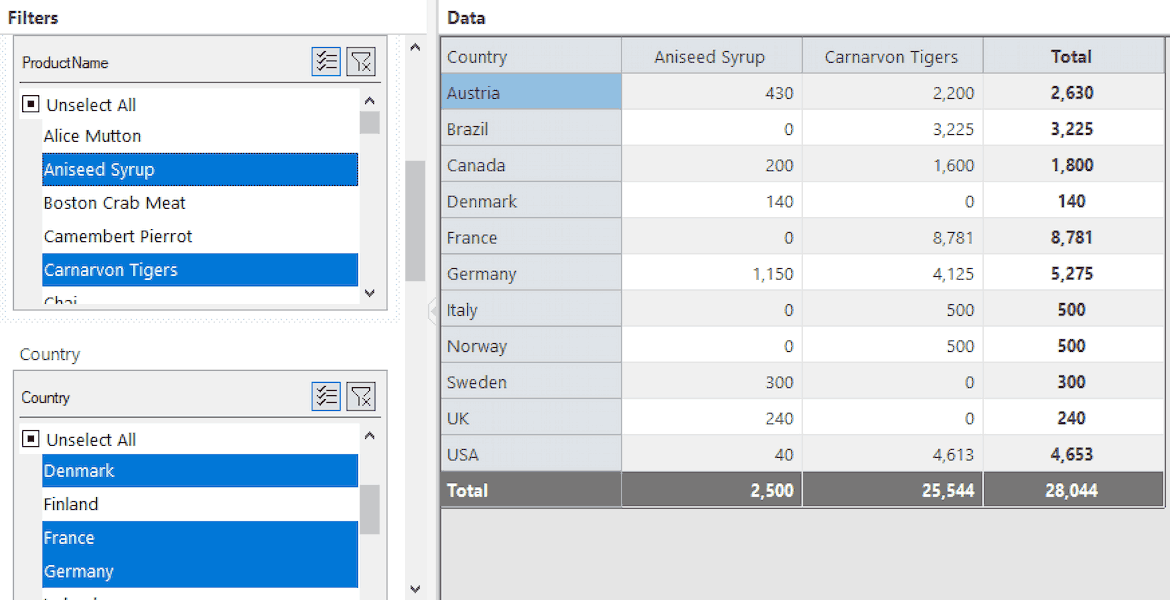
Task: Select the Austria row header cell
Action: click(531, 93)
